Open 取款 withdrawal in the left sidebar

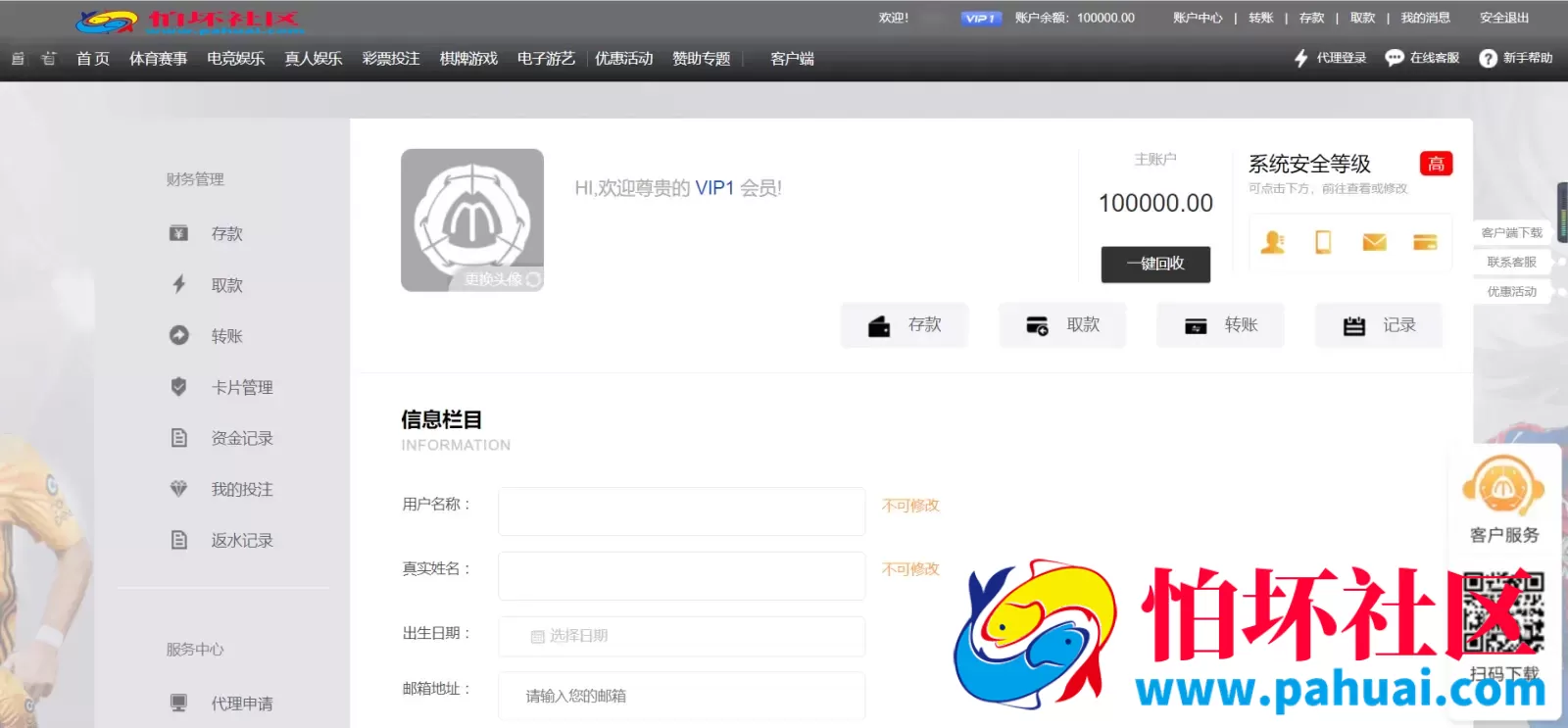(207, 285)
